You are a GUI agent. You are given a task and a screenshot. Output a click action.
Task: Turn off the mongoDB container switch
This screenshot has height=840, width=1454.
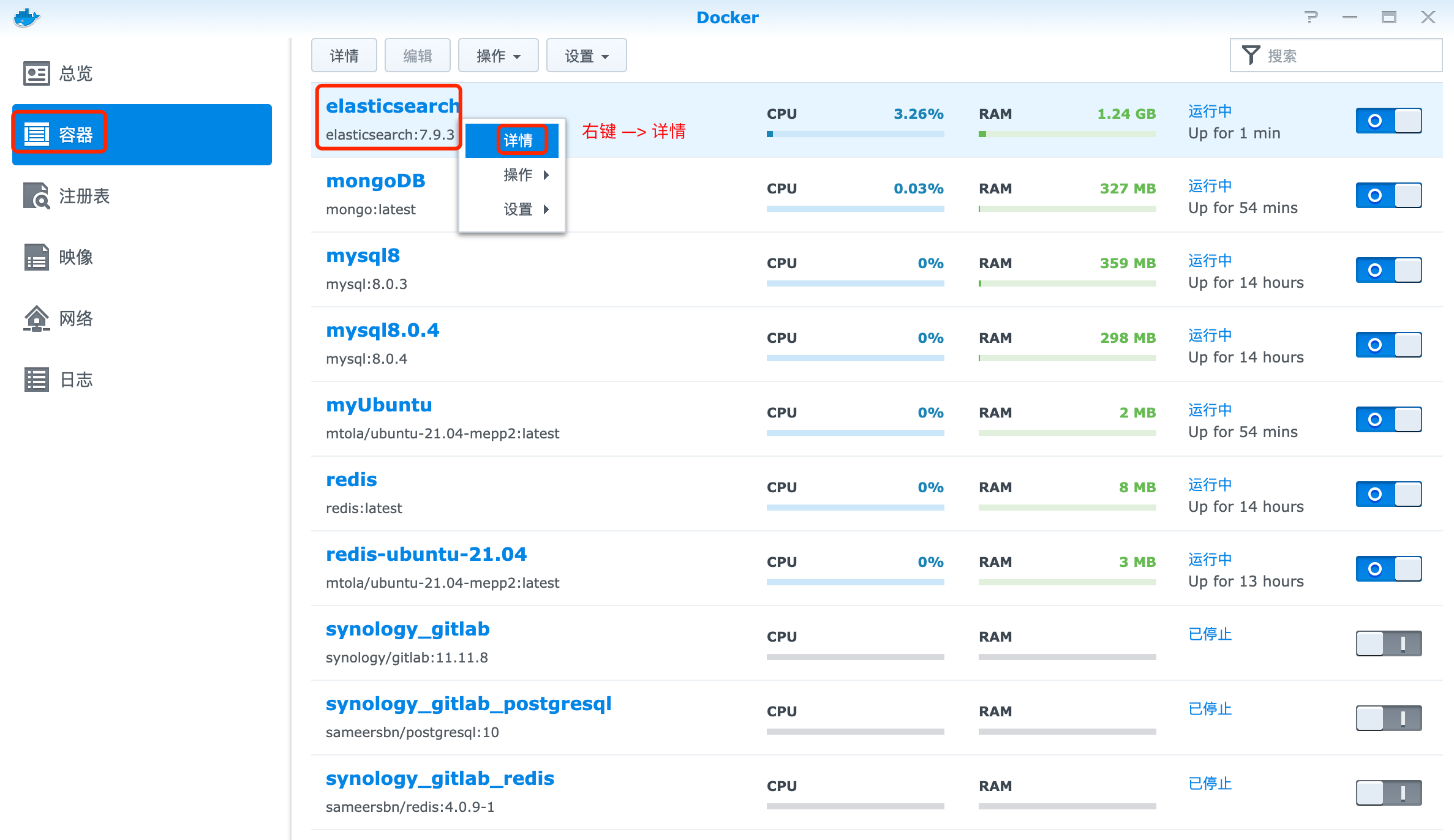1388,195
